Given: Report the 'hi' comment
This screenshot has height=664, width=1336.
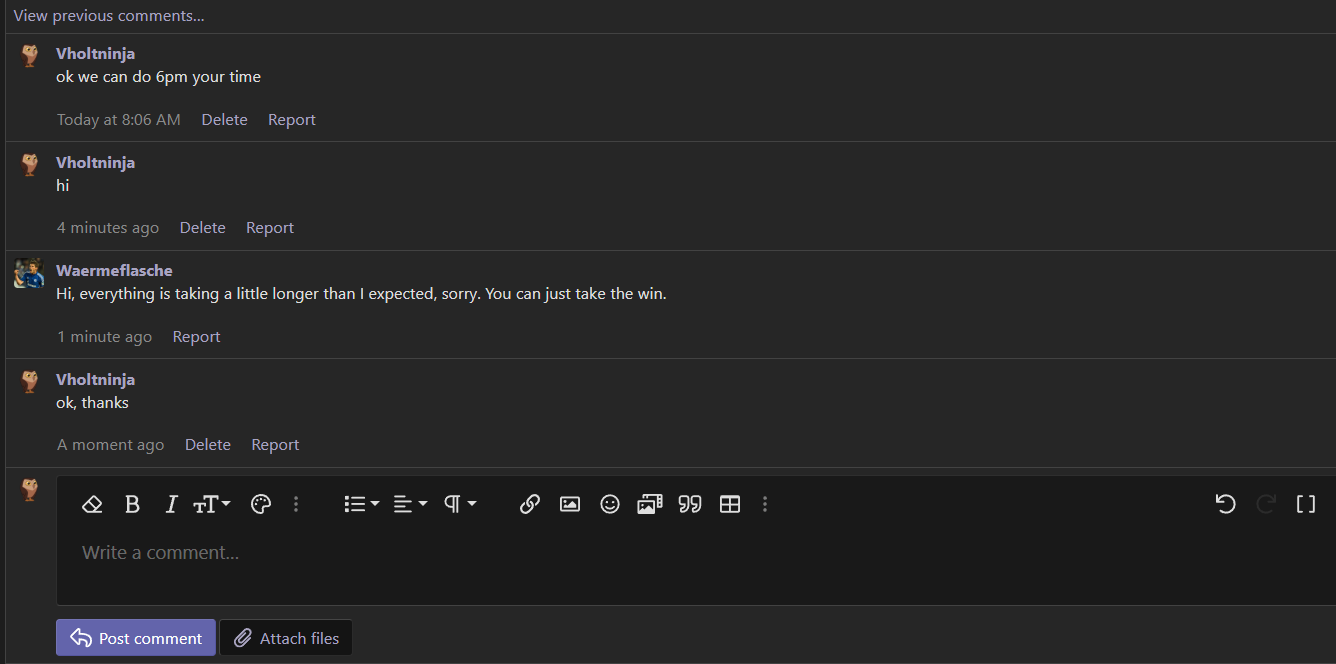Looking at the screenshot, I should click(x=270, y=228).
